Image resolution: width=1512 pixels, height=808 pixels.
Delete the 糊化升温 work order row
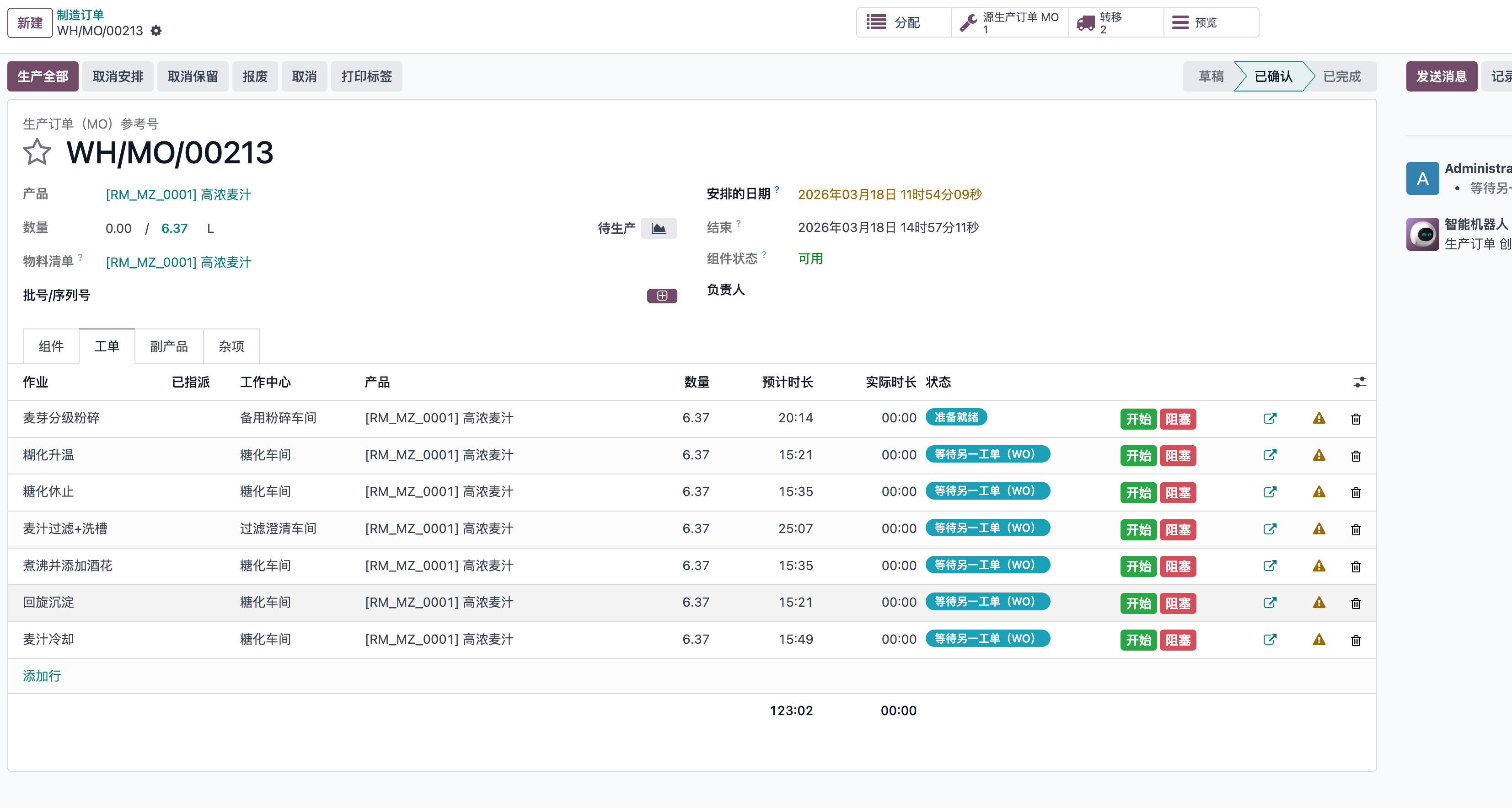[x=1356, y=456]
